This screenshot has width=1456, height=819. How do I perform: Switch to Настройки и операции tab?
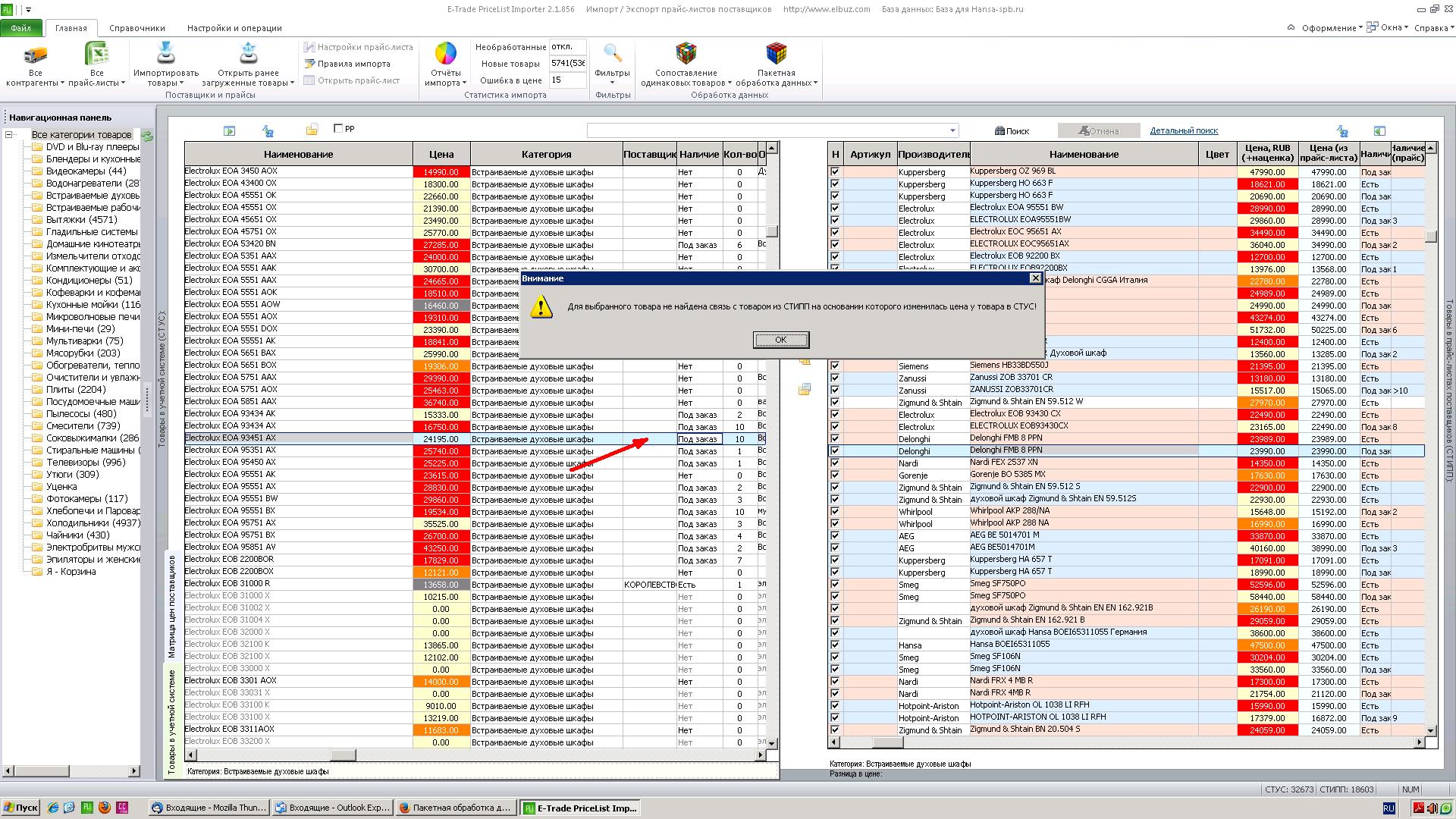coord(234,28)
